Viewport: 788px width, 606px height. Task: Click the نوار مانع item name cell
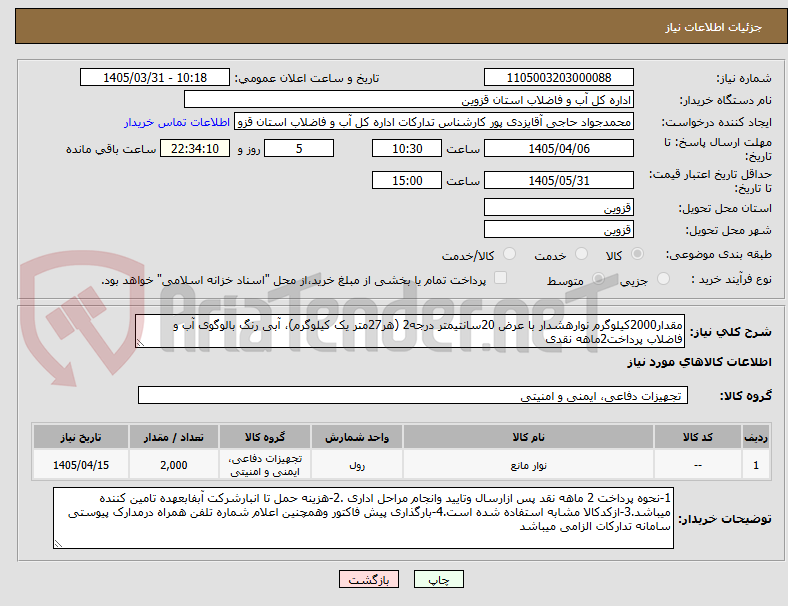click(x=528, y=465)
